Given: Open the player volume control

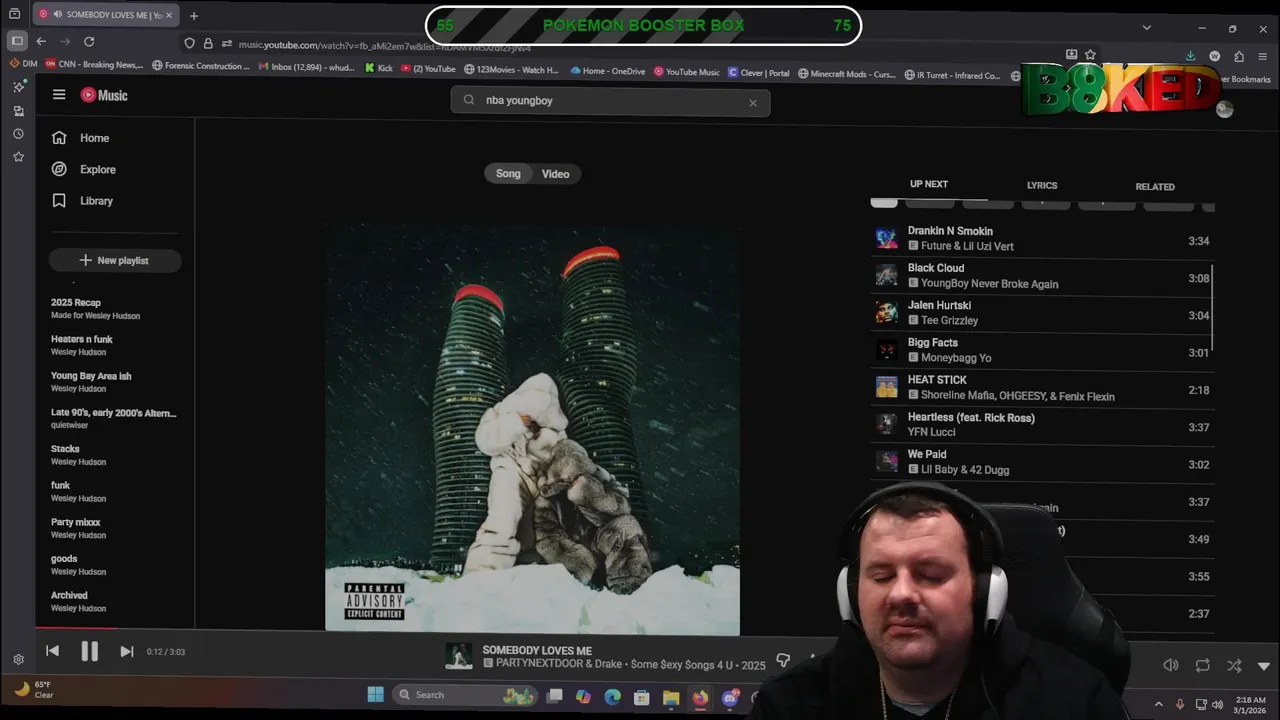Looking at the screenshot, I should [1170, 665].
